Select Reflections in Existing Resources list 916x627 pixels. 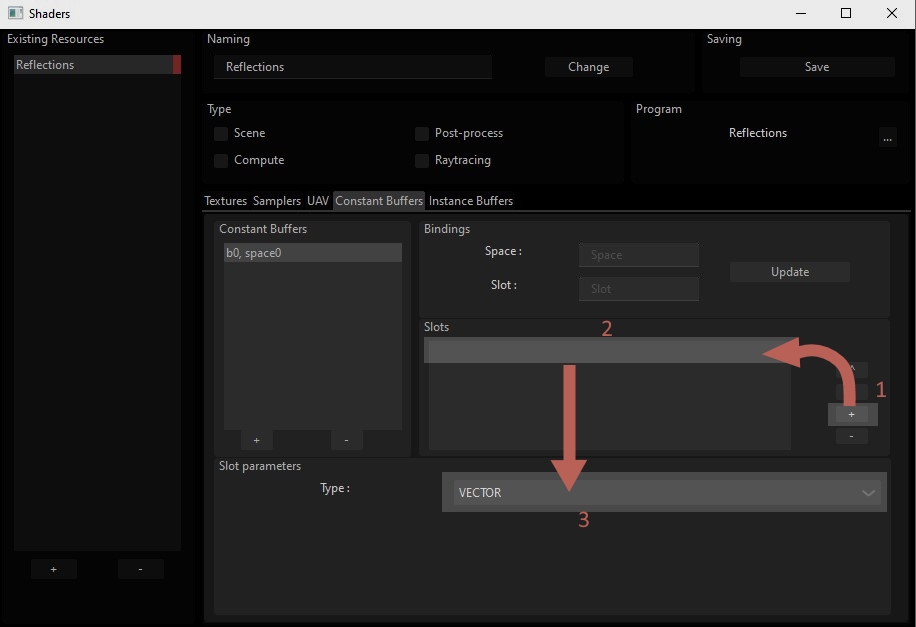(x=97, y=65)
